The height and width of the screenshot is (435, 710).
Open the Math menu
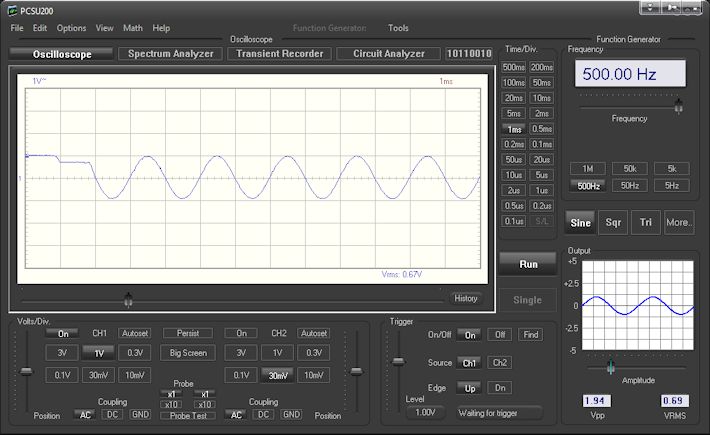pos(133,28)
